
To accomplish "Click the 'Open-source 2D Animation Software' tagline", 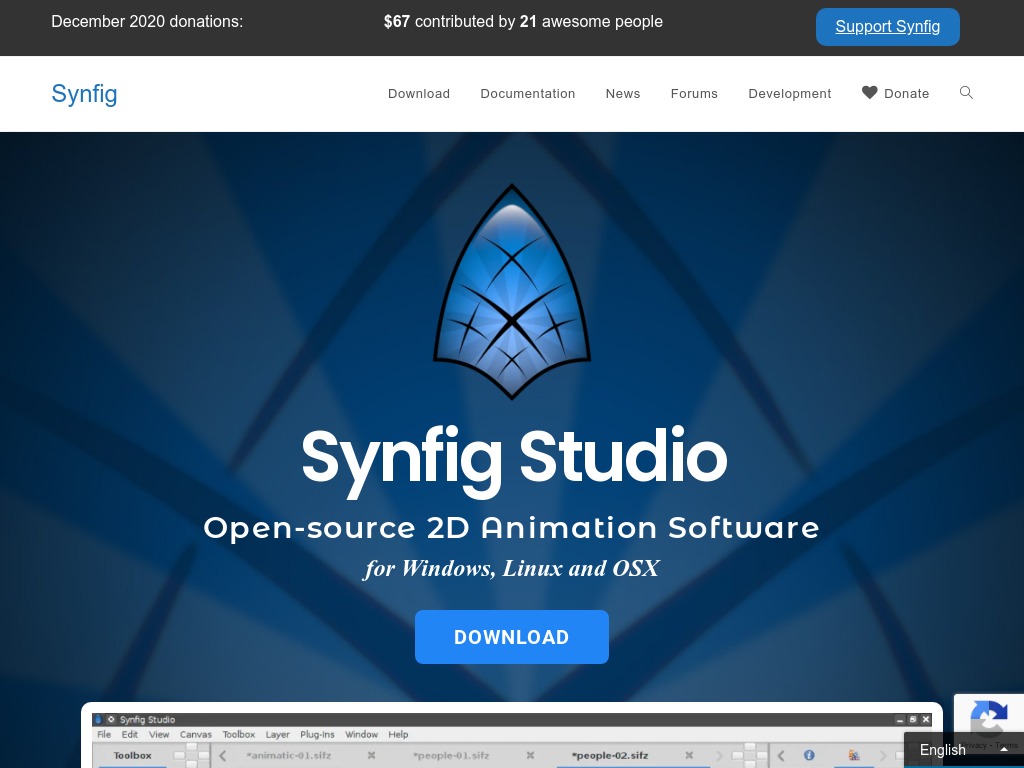I will (511, 528).
